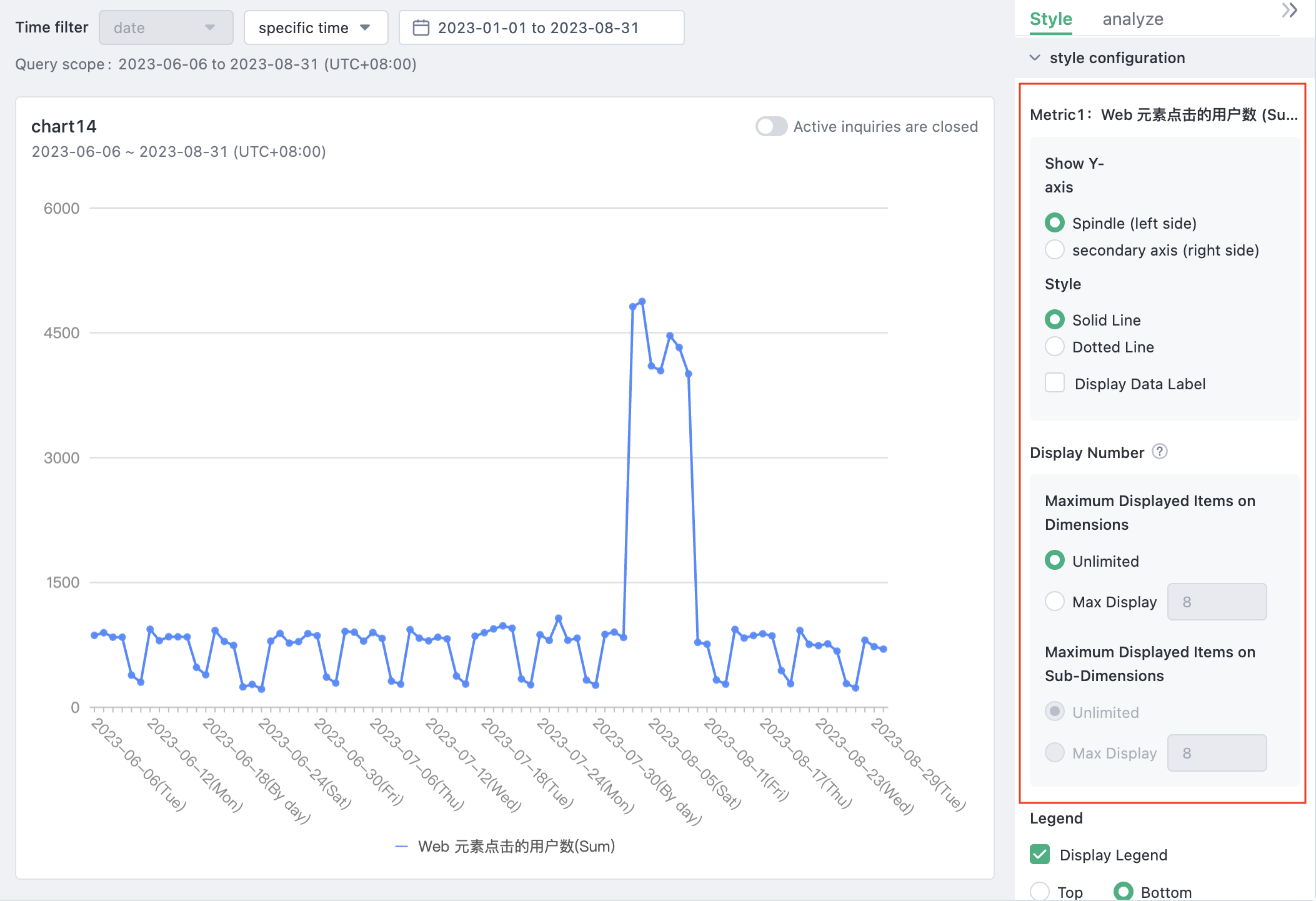Select the secondary axis right side option
This screenshot has width=1316, height=901.
coord(1055,249)
